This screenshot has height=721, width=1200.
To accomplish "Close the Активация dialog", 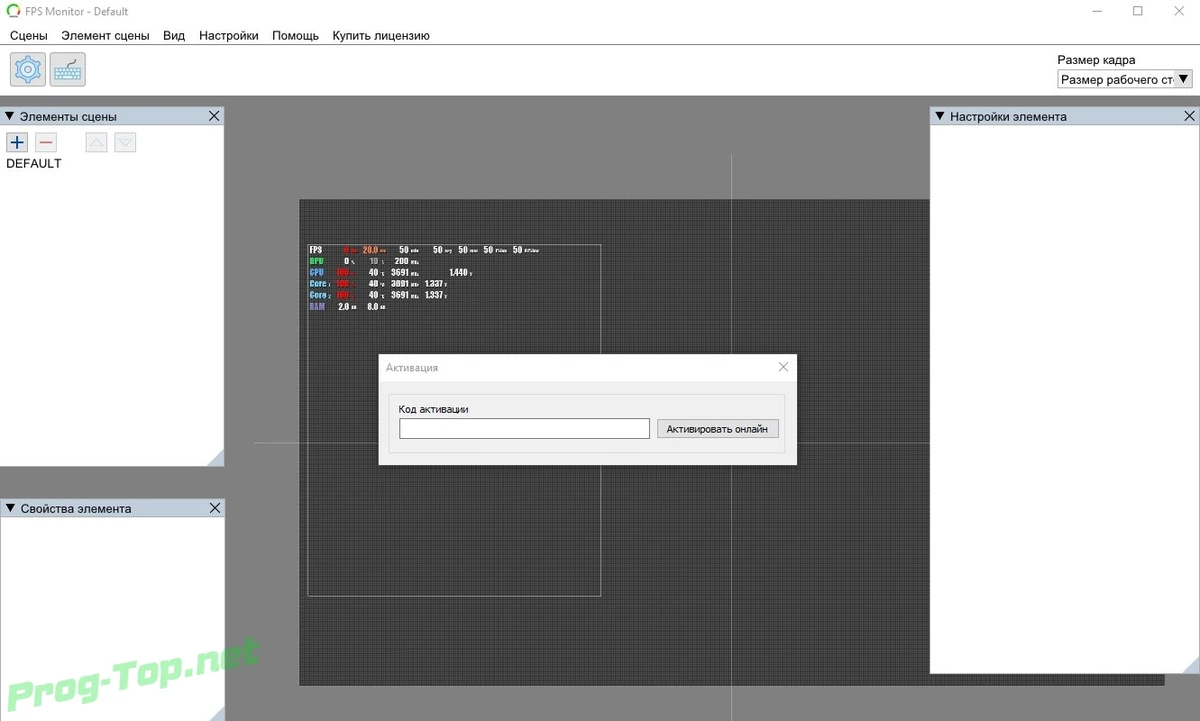I will pos(783,367).
